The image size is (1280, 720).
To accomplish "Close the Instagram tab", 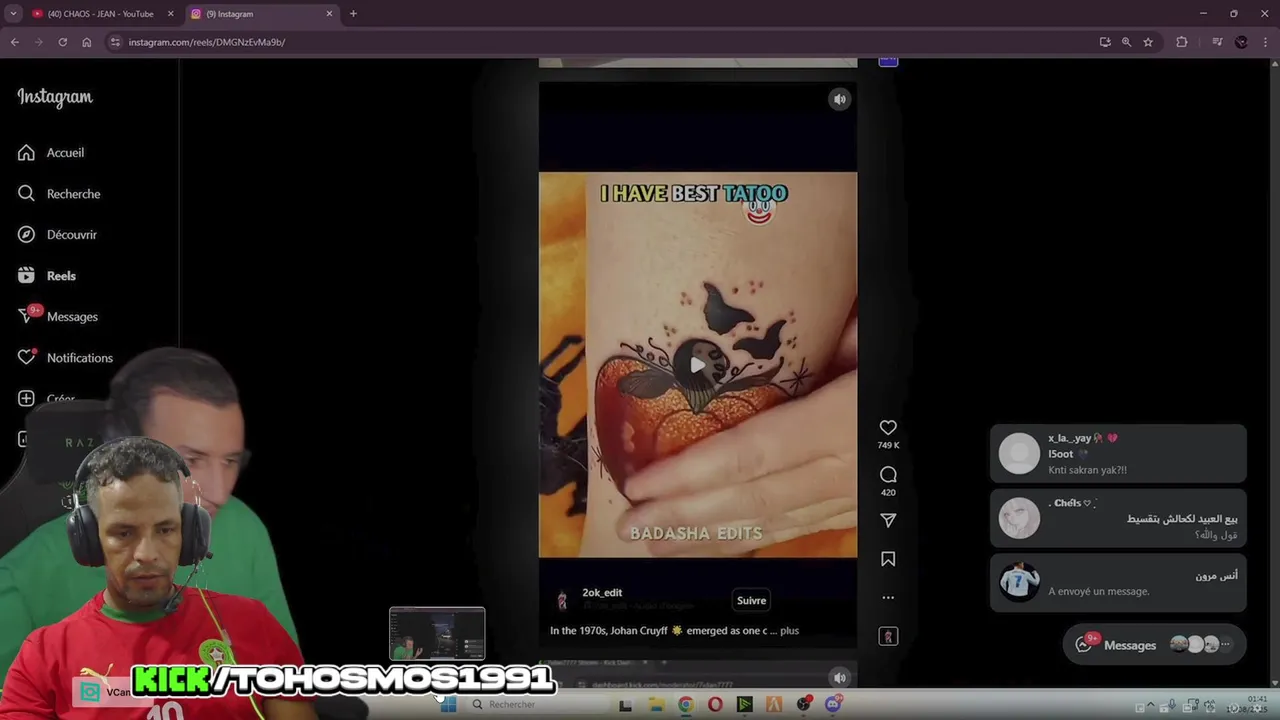I will (x=329, y=14).
